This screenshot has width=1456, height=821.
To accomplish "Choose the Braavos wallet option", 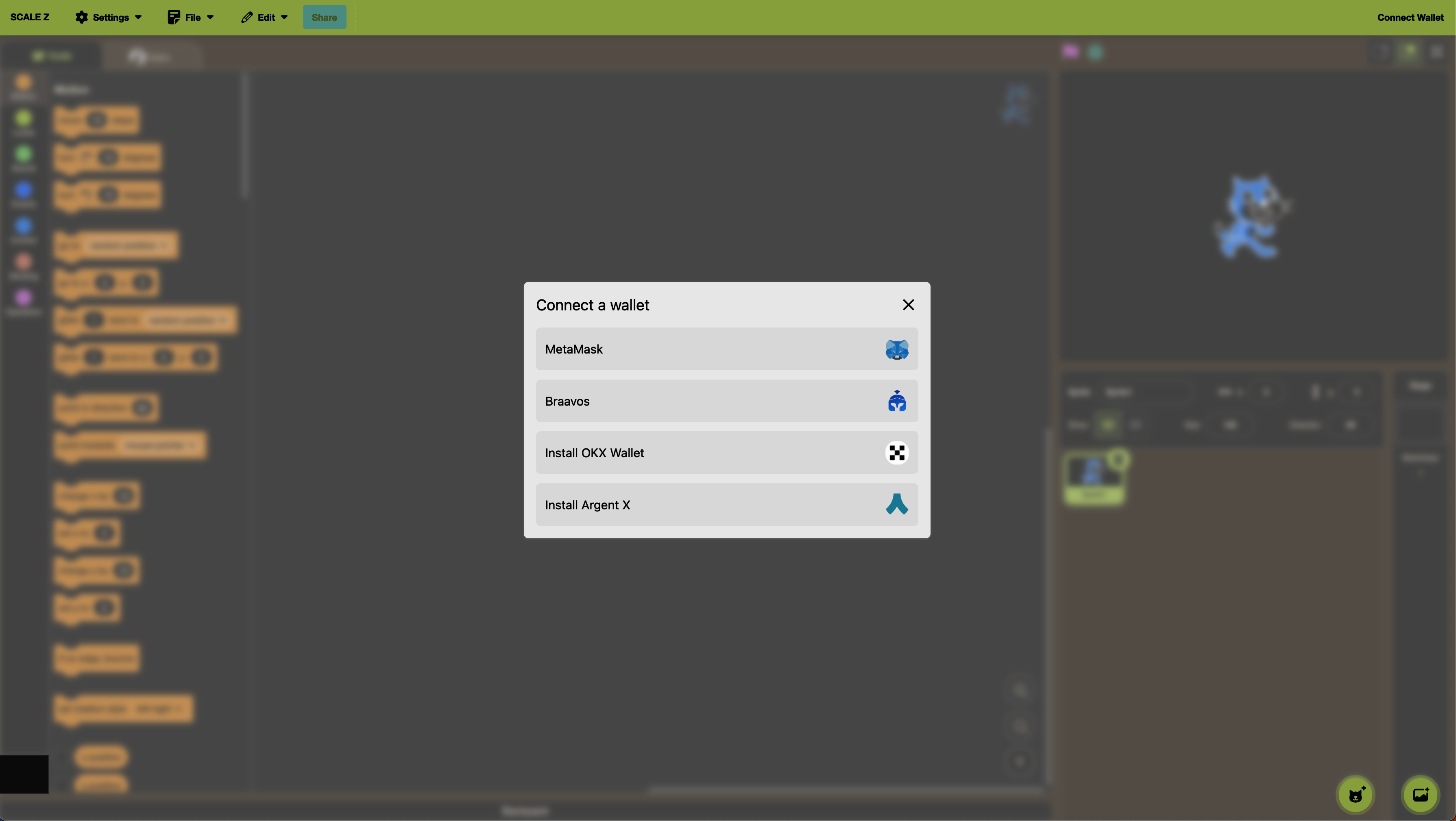I will [x=727, y=401].
